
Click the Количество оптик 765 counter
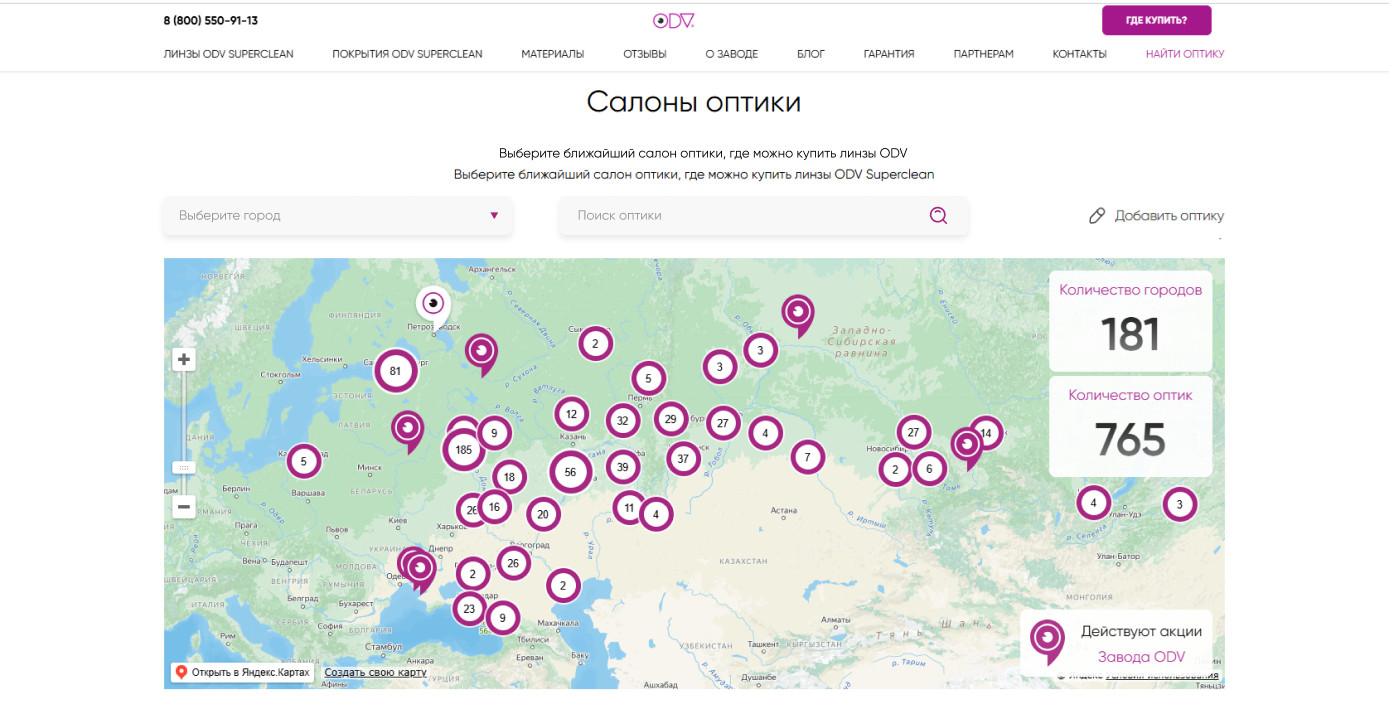click(x=1131, y=426)
